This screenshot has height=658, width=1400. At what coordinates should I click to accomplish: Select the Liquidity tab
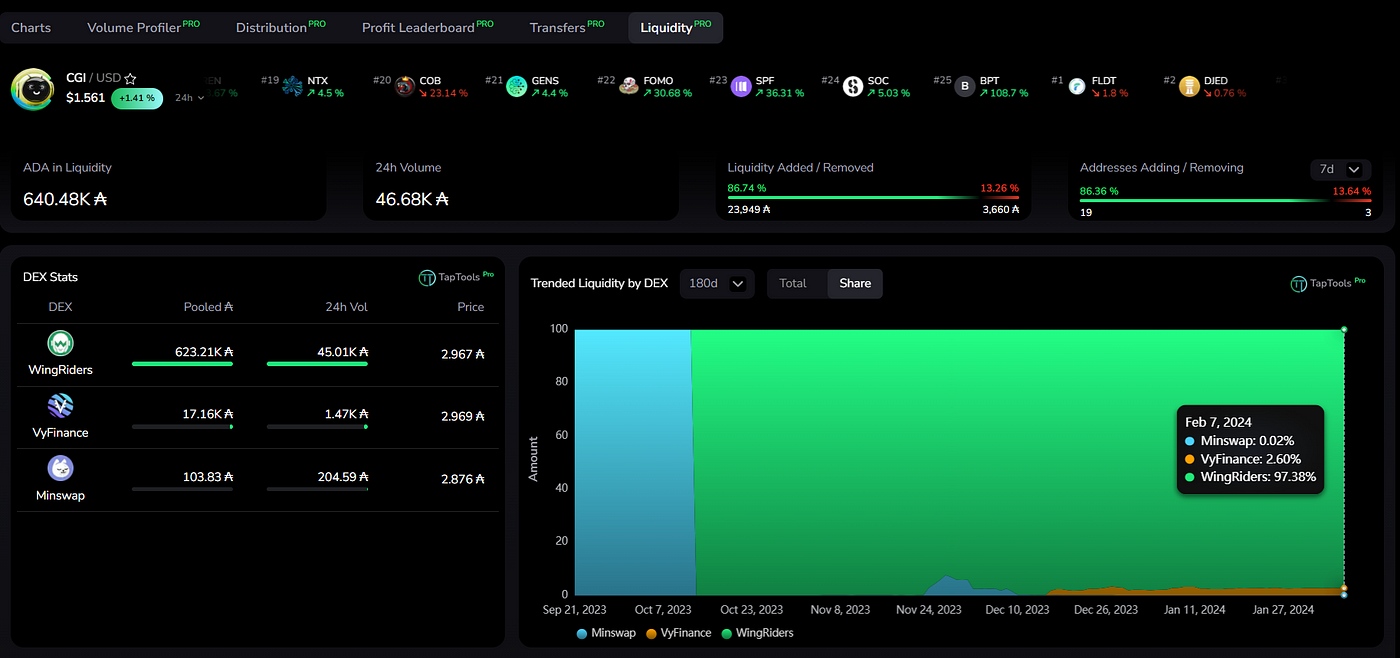[675, 27]
